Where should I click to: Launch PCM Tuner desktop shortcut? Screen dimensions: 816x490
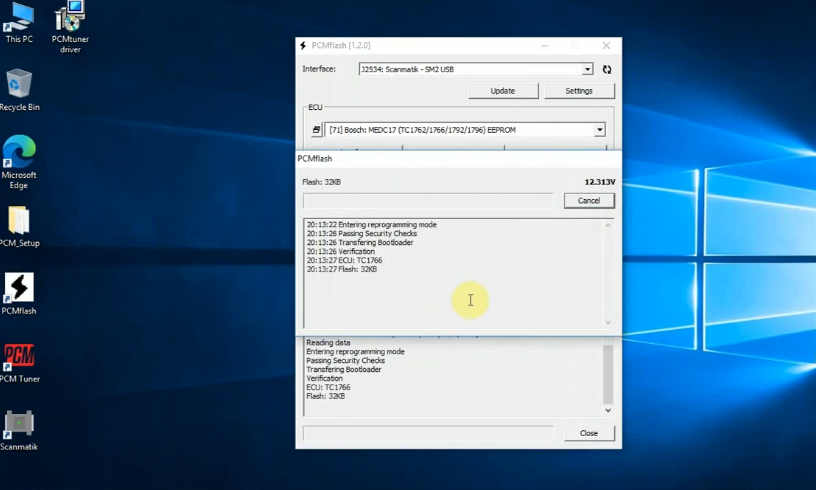(19, 363)
